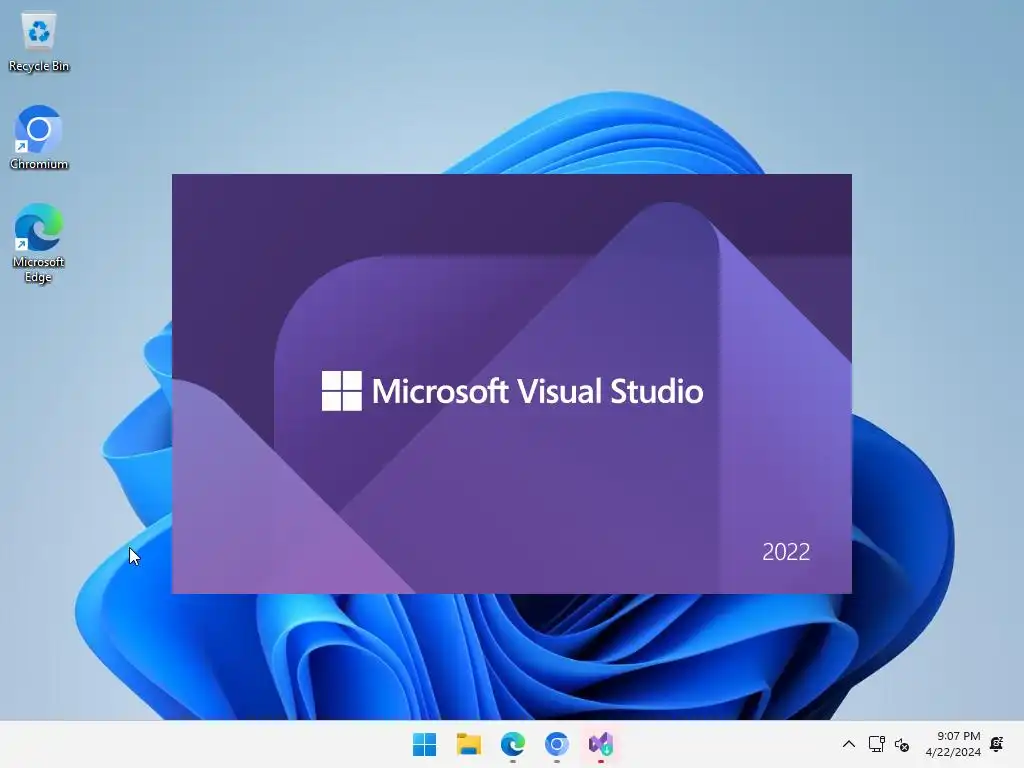1024x768 pixels.
Task: Click the Microsoft Visual Studio splash screen
Action: point(512,384)
